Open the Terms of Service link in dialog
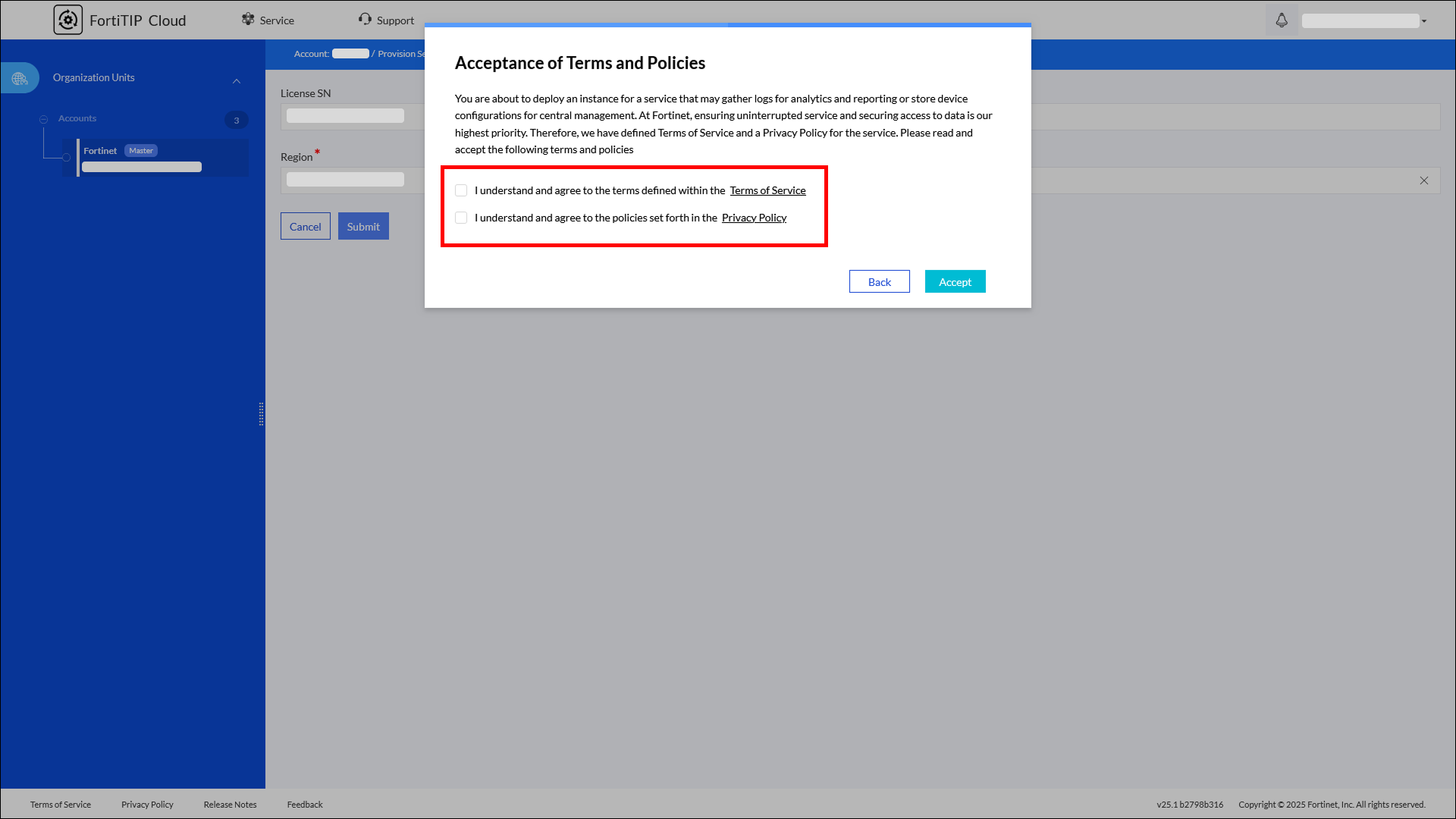 tap(767, 190)
